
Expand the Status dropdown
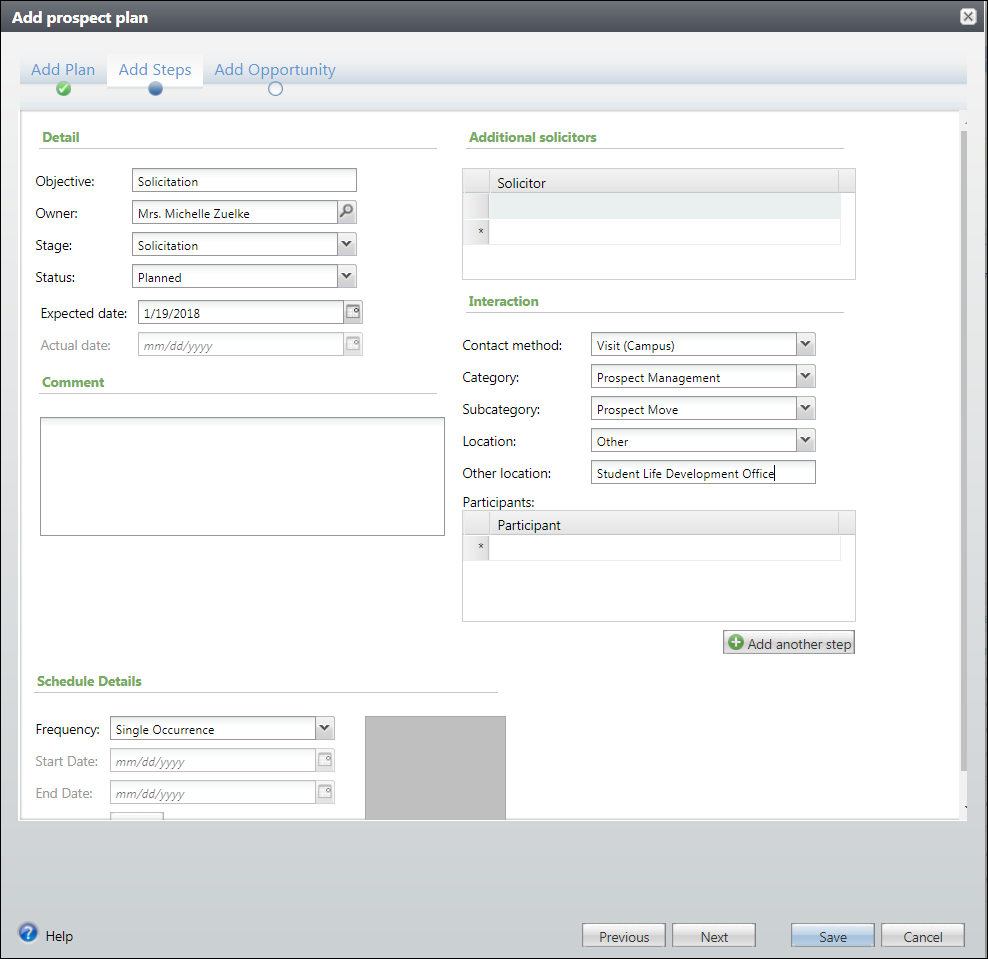click(347, 276)
